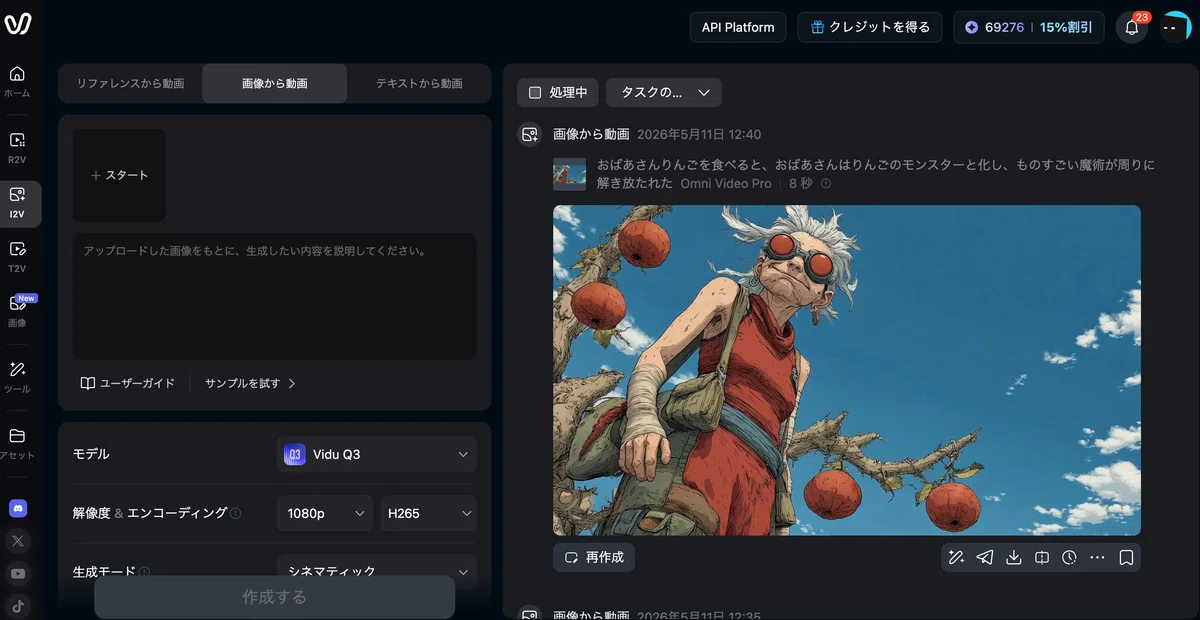This screenshot has width=1200, height=620.
Task: Click the prompt description text field
Action: 275,297
